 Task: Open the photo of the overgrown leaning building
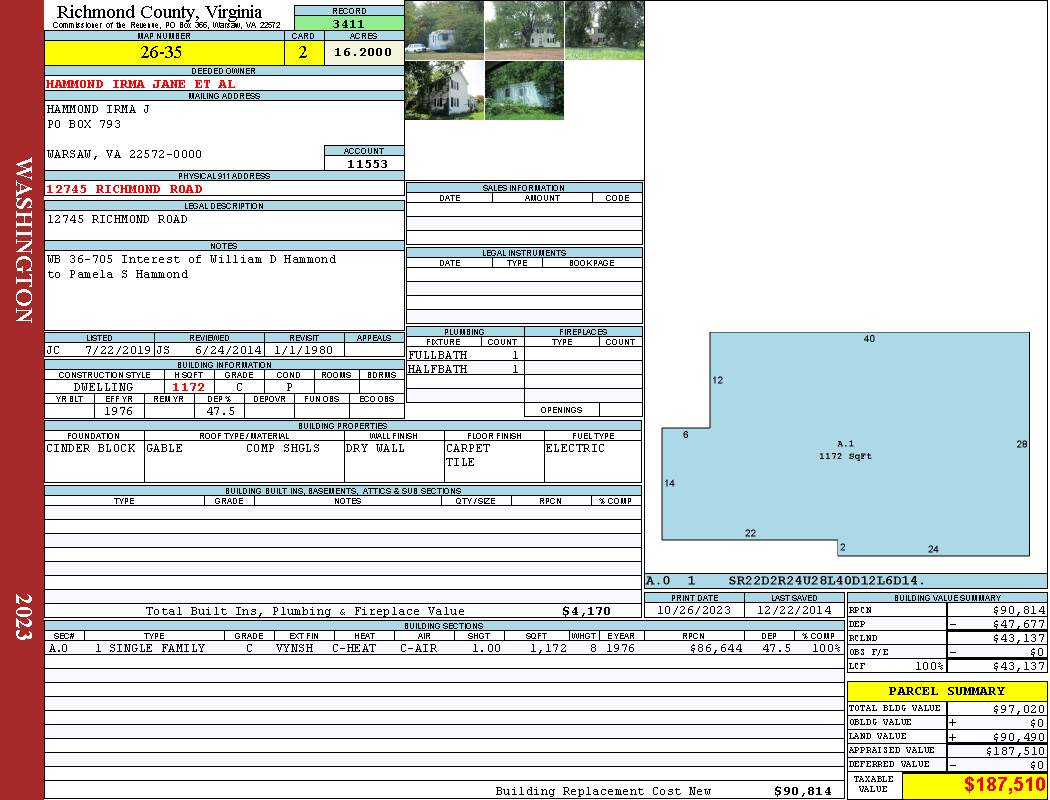coord(524,90)
